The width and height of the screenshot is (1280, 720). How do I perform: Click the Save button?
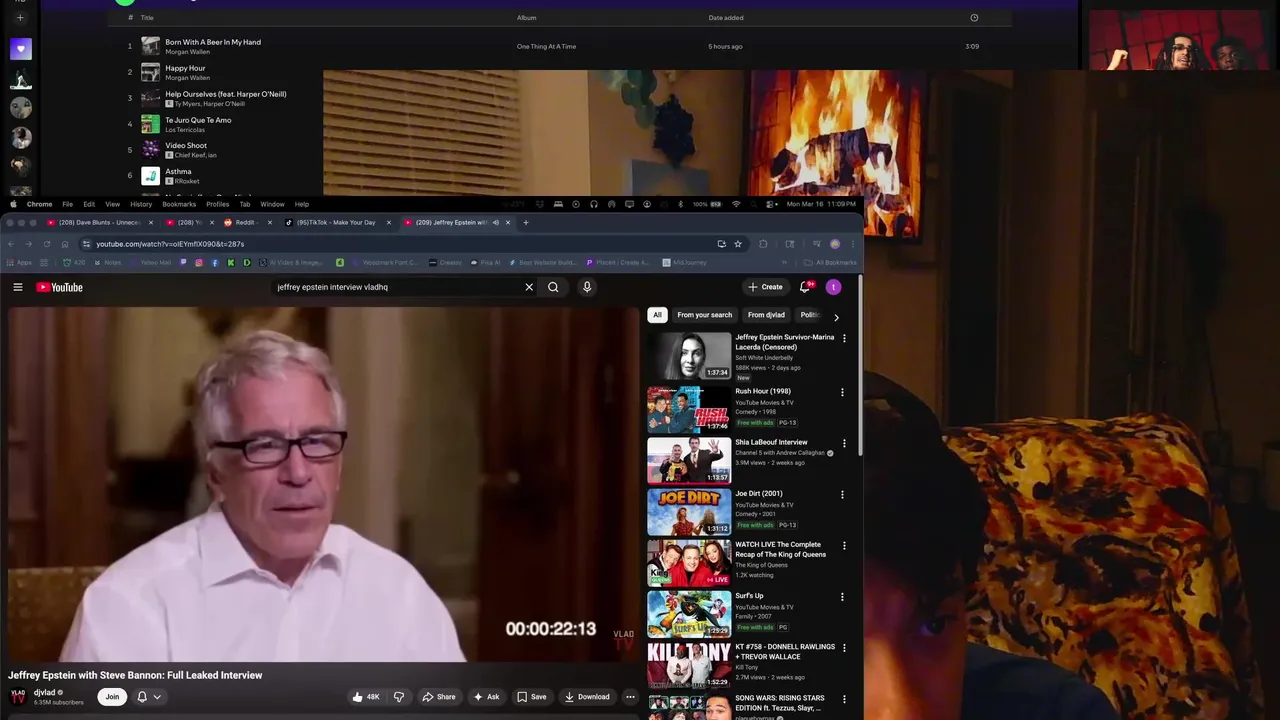532,697
